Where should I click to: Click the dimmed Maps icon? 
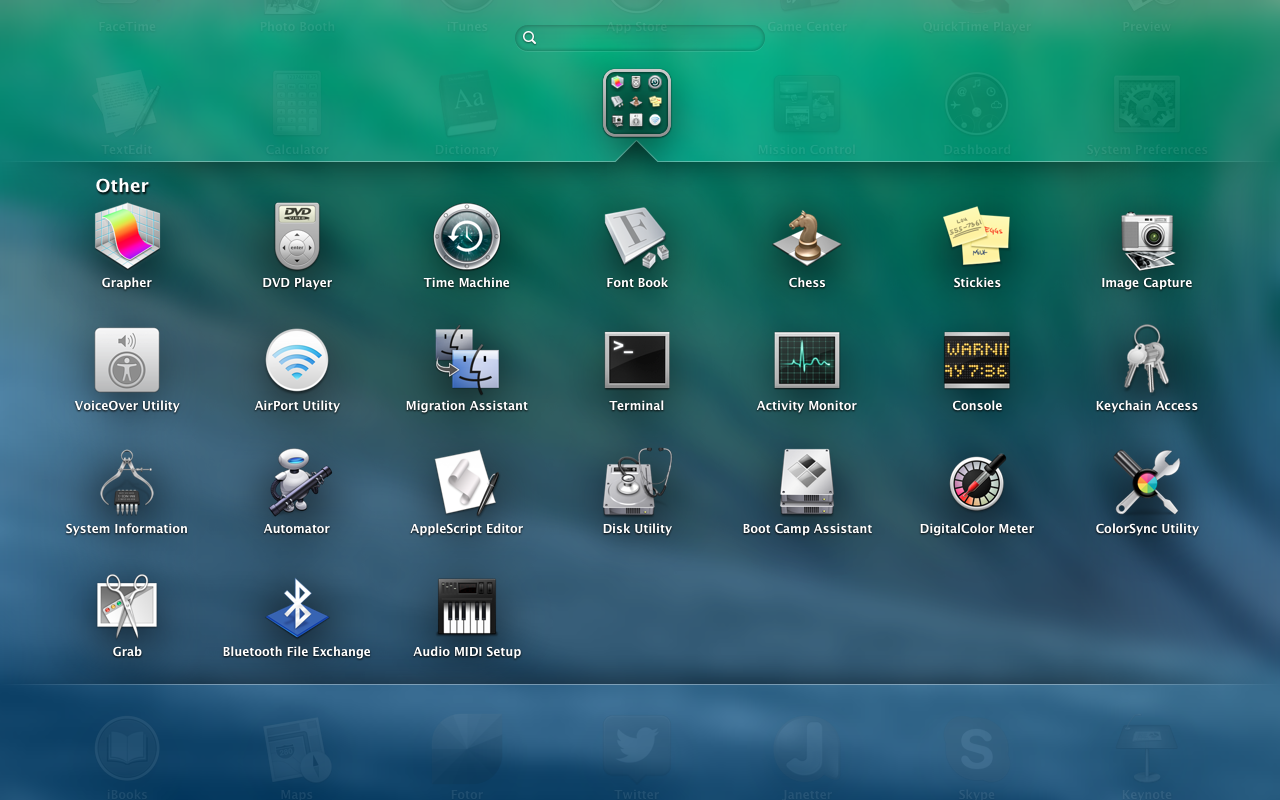[x=297, y=750]
